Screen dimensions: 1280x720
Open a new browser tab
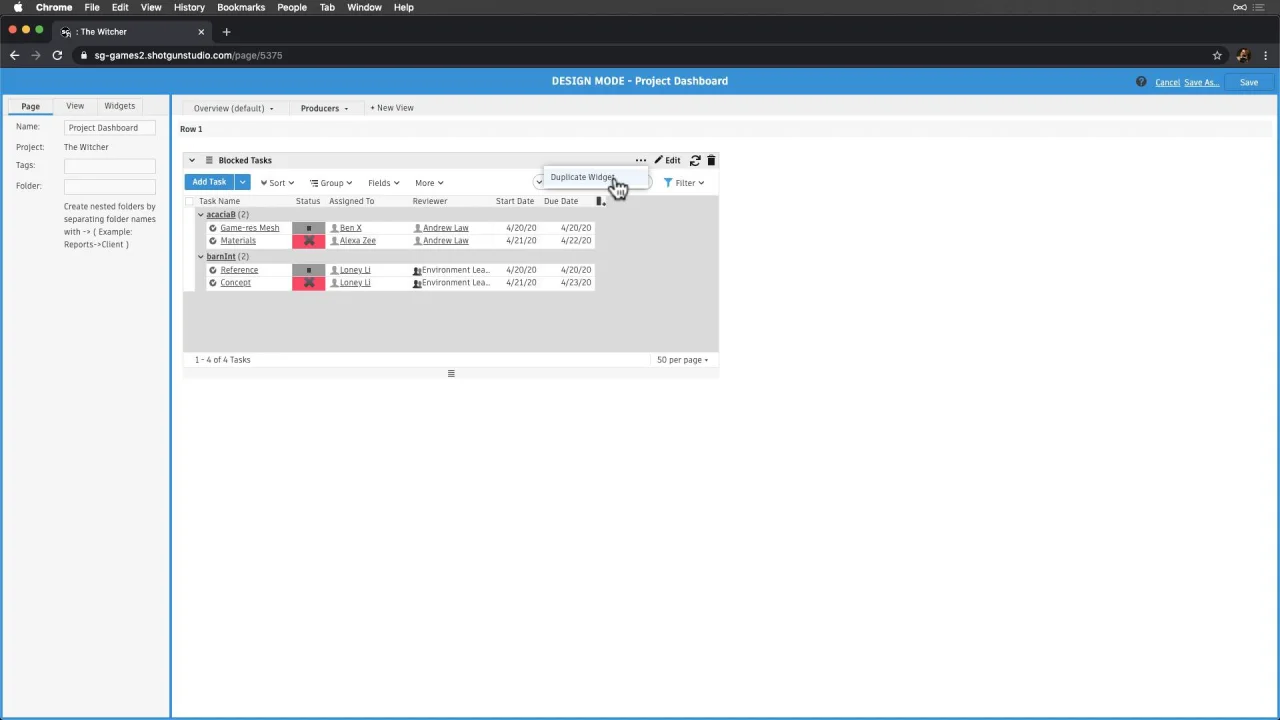pyautogui.click(x=226, y=32)
